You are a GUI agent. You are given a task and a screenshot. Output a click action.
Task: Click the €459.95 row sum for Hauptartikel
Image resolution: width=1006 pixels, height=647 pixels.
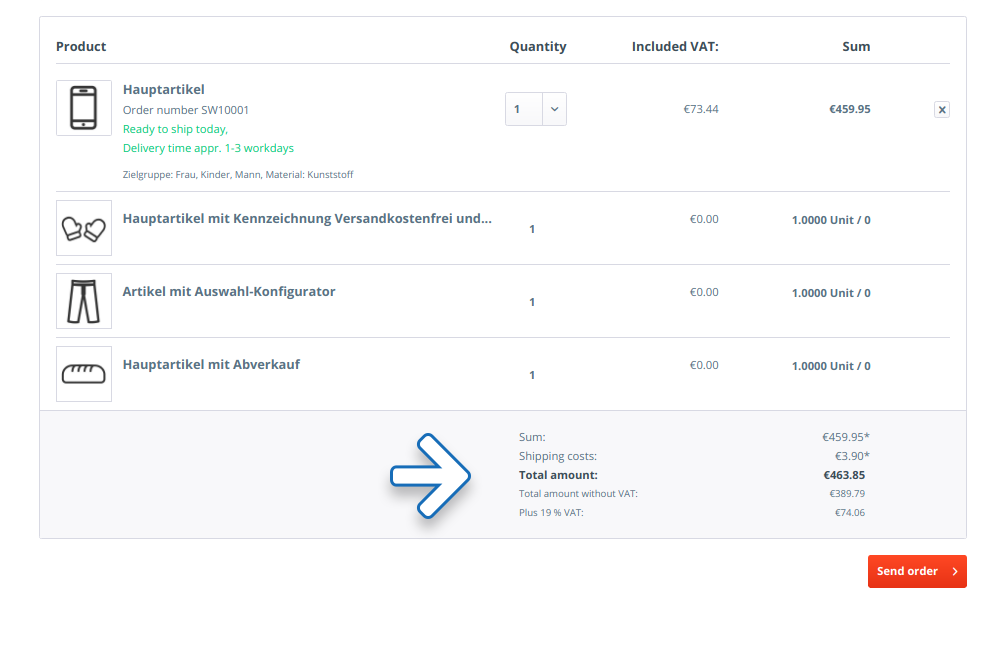[x=849, y=109]
